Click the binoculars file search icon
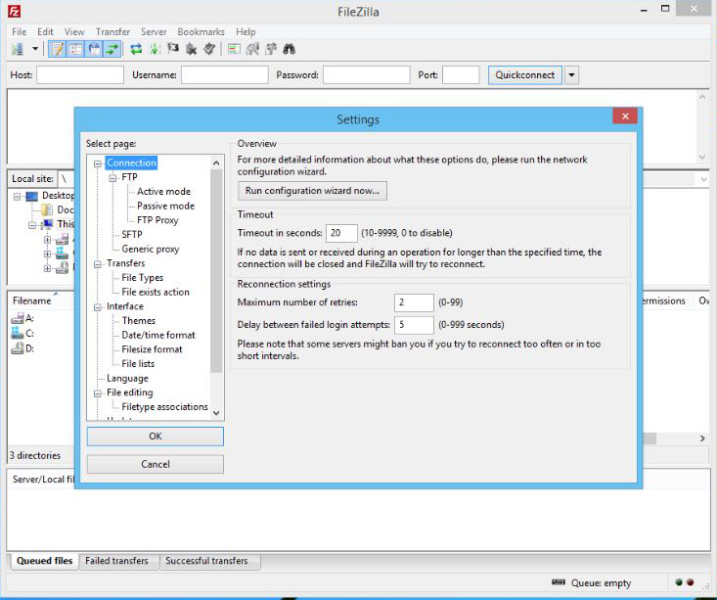The height and width of the screenshot is (600, 717). click(x=288, y=48)
